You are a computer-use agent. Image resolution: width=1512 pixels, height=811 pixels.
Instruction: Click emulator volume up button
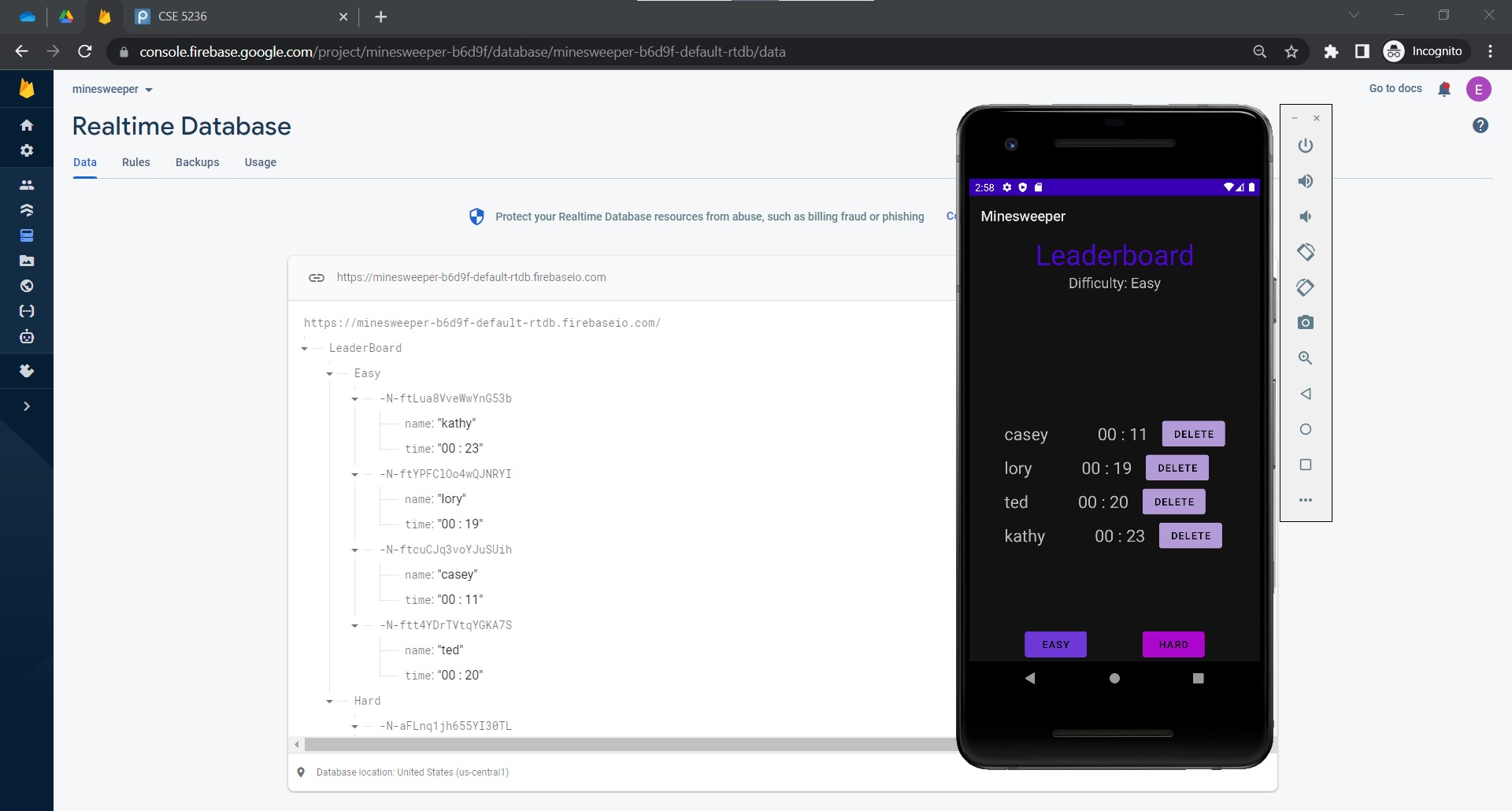coord(1306,181)
